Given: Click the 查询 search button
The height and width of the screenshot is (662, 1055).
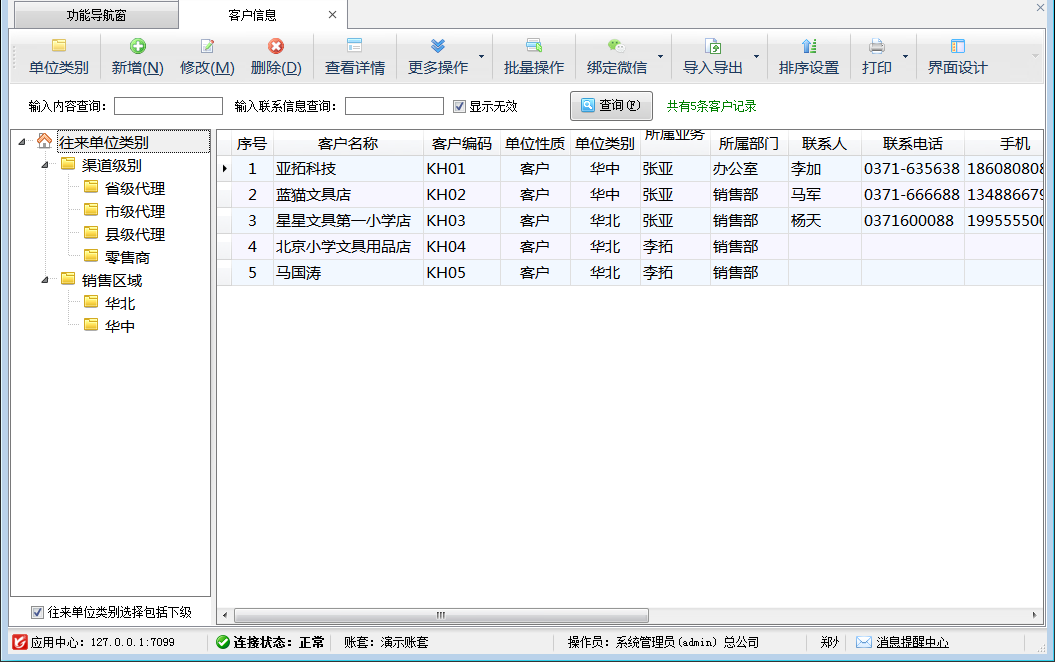Looking at the screenshot, I should click(x=611, y=106).
